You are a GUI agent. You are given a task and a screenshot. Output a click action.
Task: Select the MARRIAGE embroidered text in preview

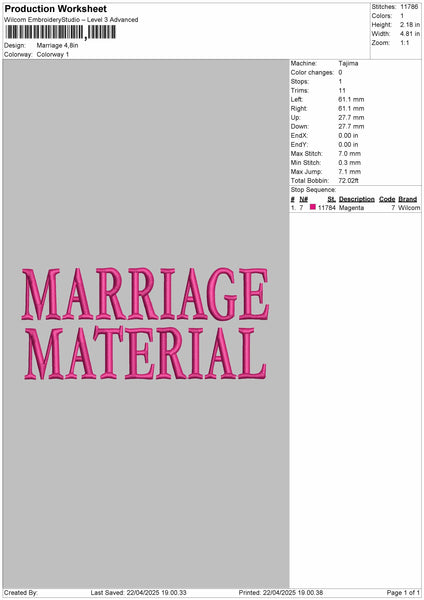pyautogui.click(x=145, y=294)
